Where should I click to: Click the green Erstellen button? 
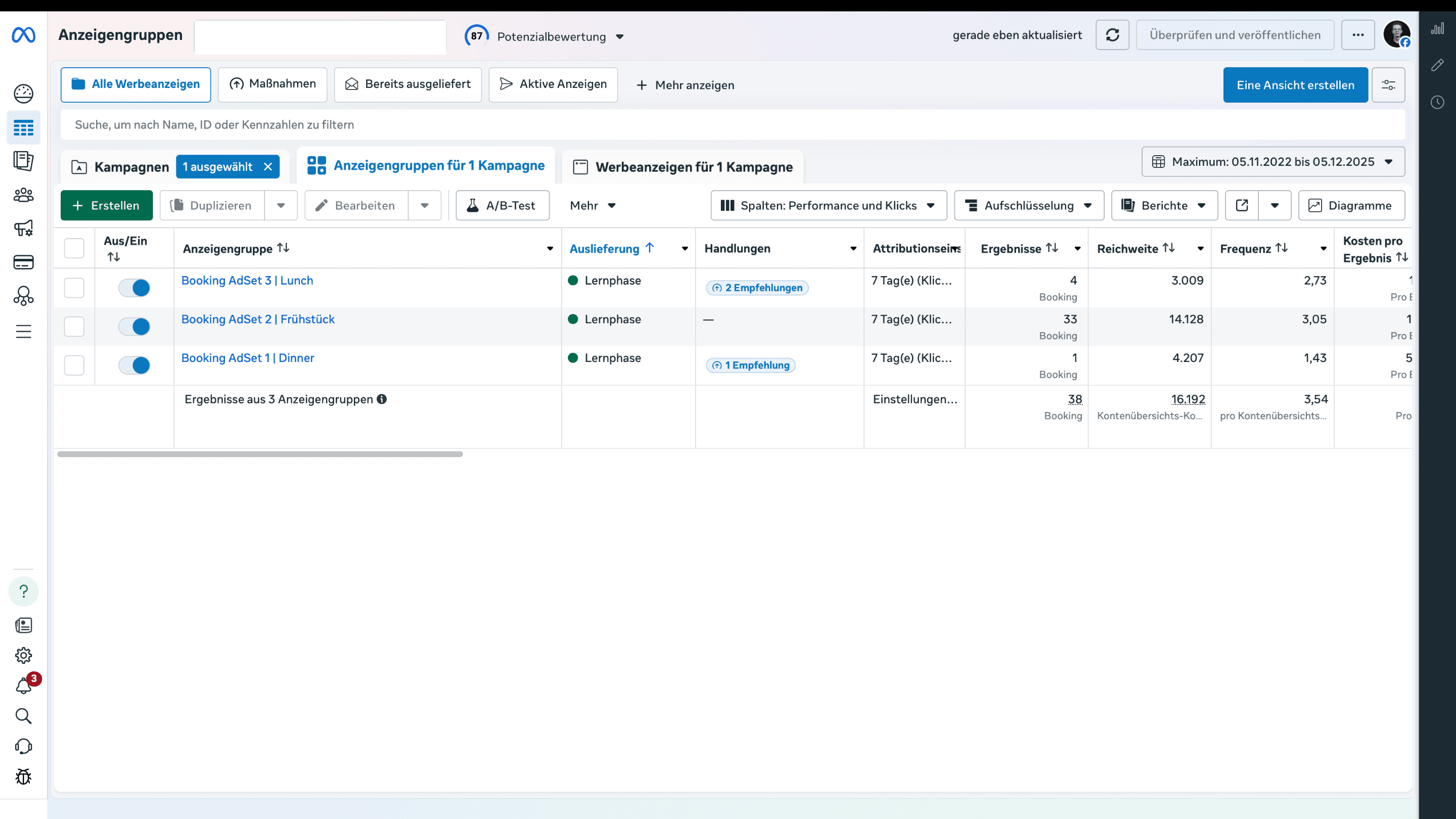click(x=106, y=205)
